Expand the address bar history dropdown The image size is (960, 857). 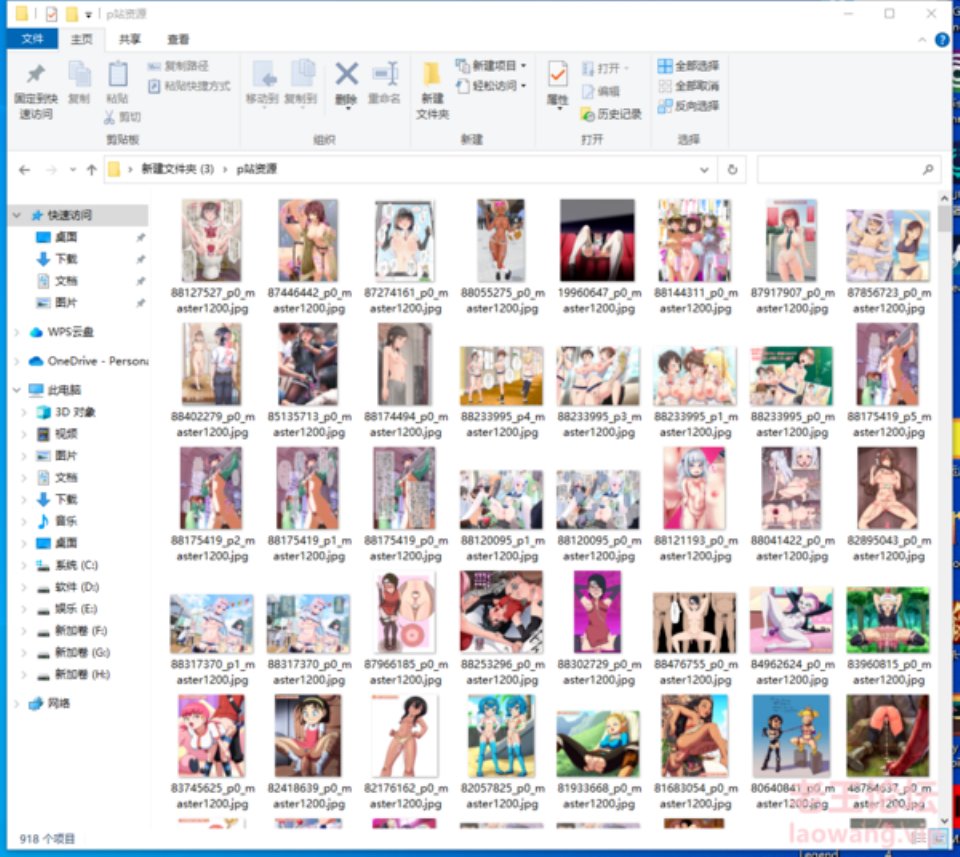pos(704,170)
